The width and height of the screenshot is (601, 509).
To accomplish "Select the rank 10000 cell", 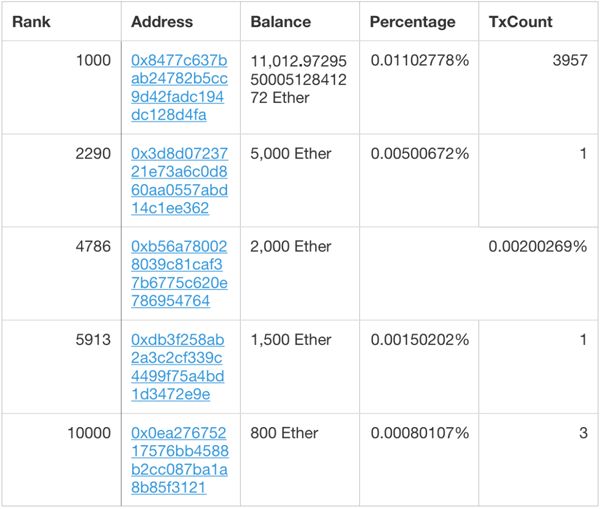I will click(62, 460).
